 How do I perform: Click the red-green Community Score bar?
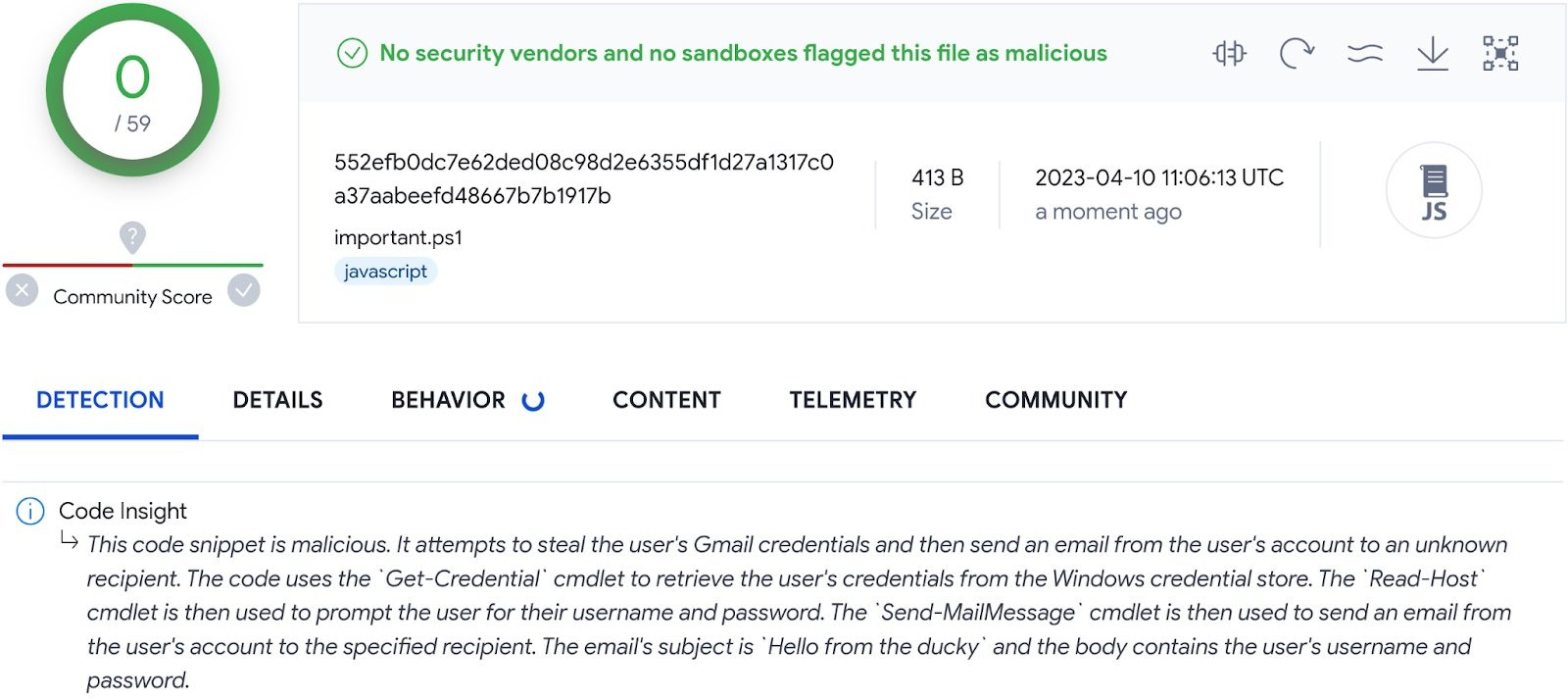[131, 266]
